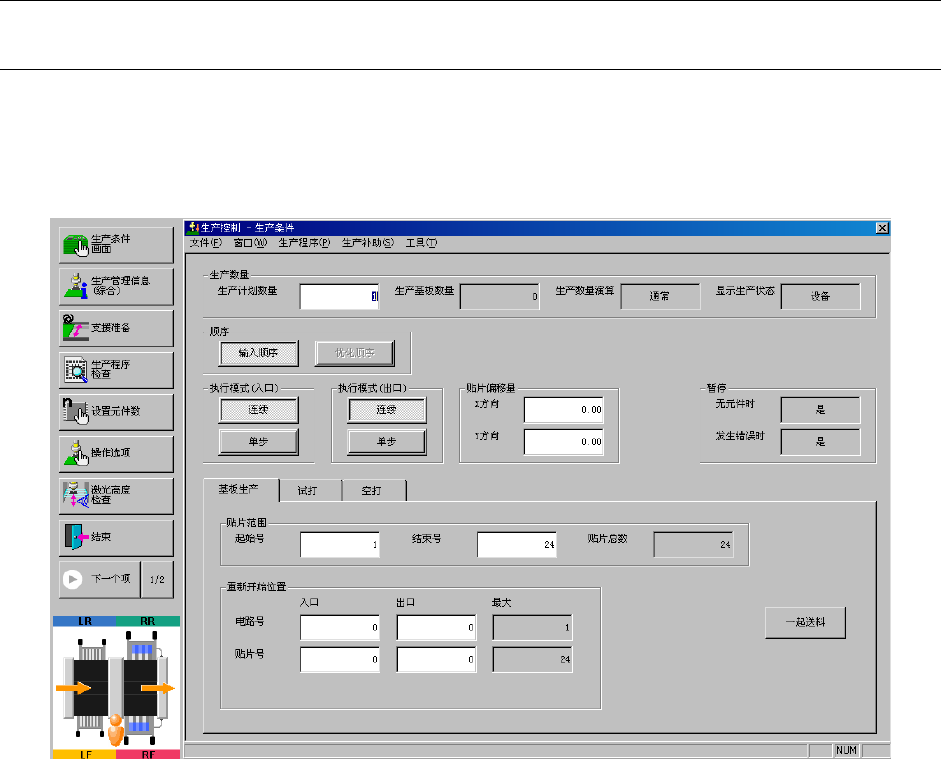Open the 生产程序检查 magnifier icon

click(x=75, y=369)
